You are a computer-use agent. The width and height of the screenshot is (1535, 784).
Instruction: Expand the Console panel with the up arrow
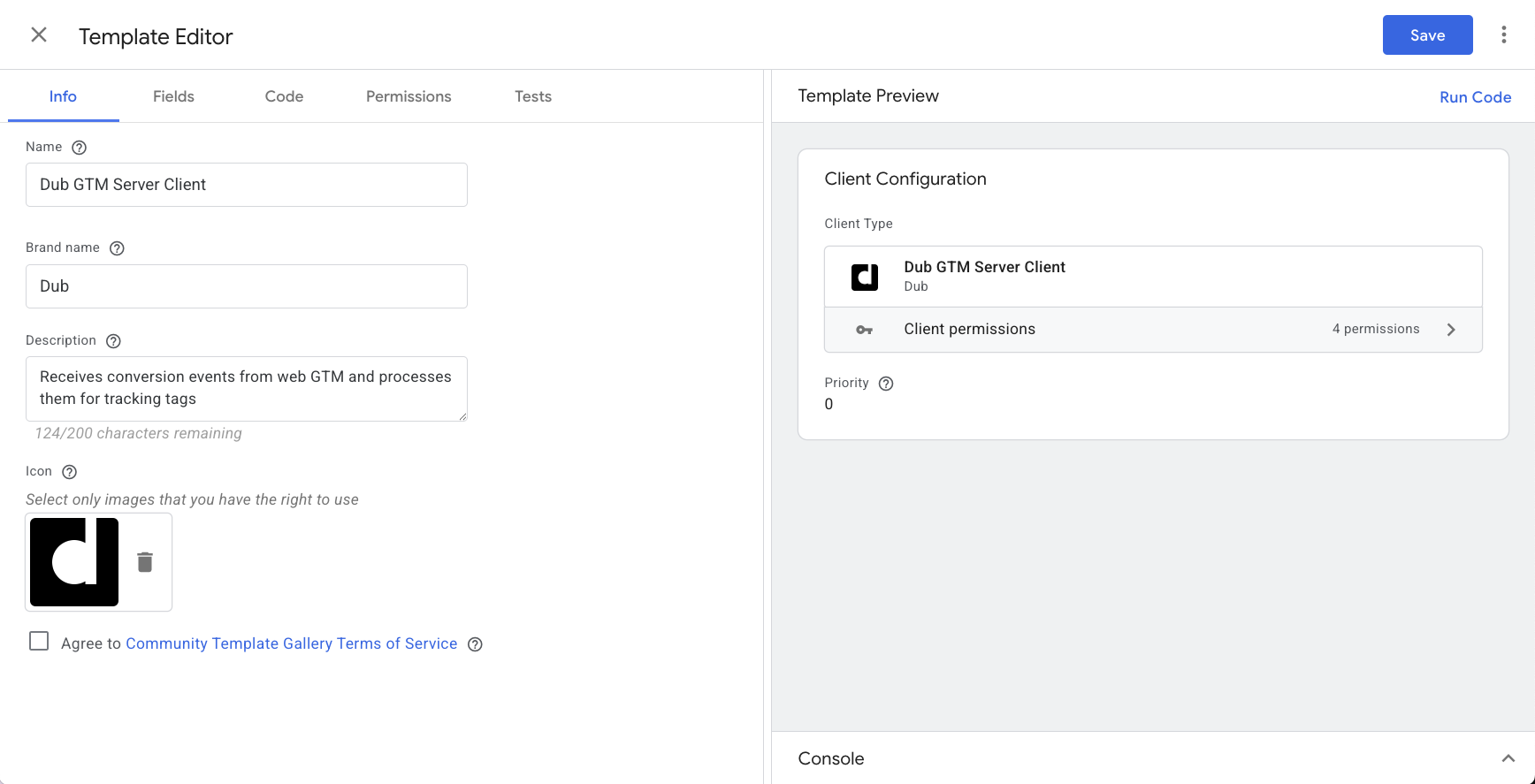tap(1508, 758)
